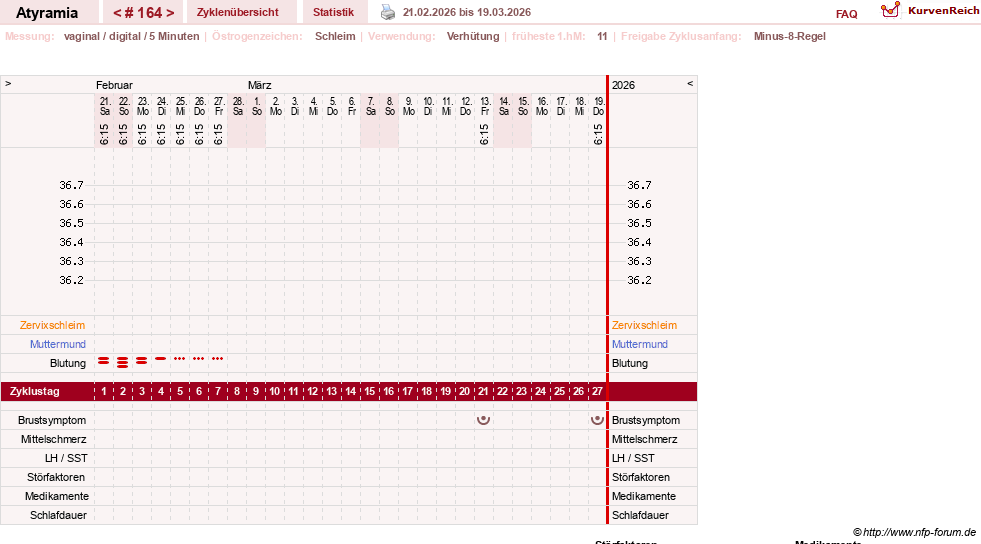
Task: Click the left Störfaktoren row label
Action: [56, 477]
